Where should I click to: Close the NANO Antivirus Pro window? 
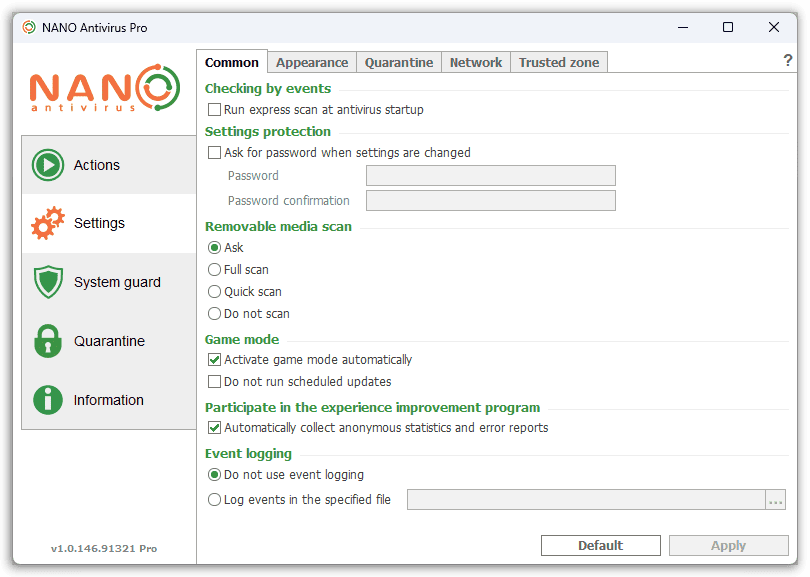click(x=774, y=27)
